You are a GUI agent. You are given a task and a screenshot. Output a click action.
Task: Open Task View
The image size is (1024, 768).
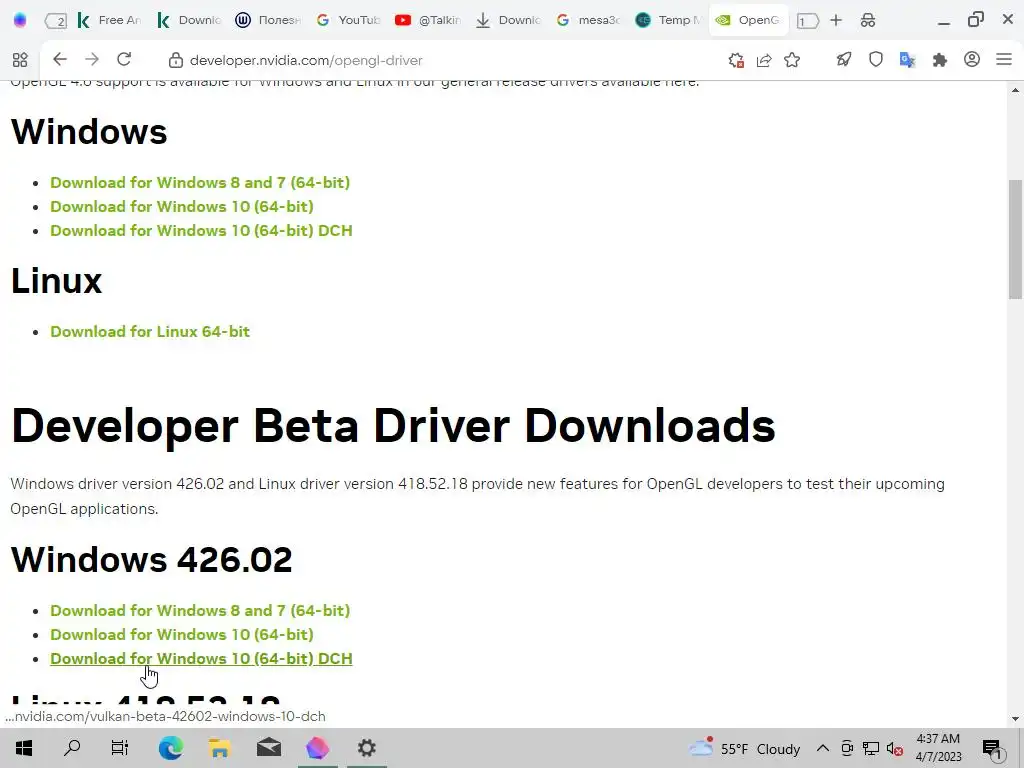click(120, 748)
